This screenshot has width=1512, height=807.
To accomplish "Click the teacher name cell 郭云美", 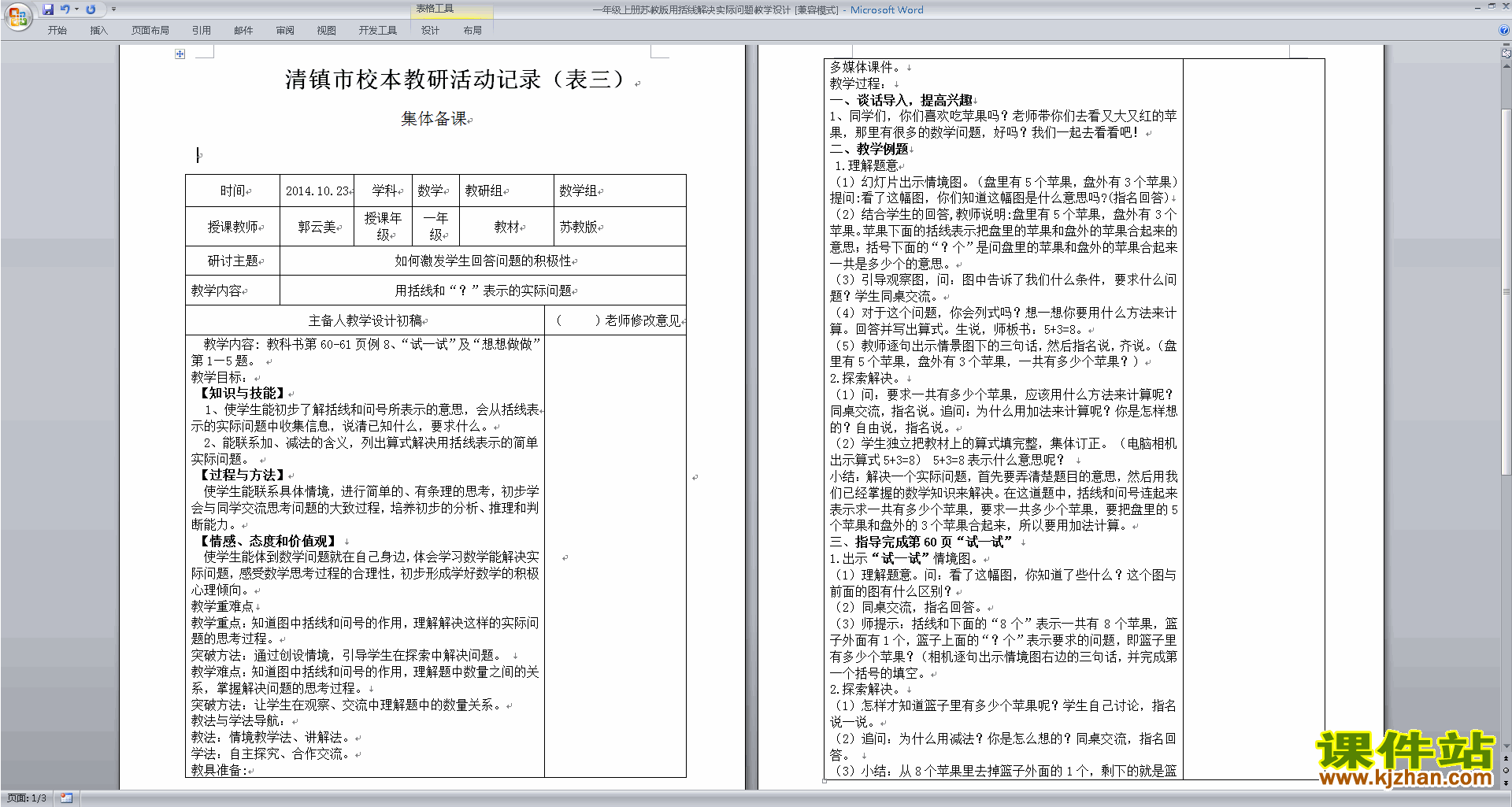I will 317,227.
